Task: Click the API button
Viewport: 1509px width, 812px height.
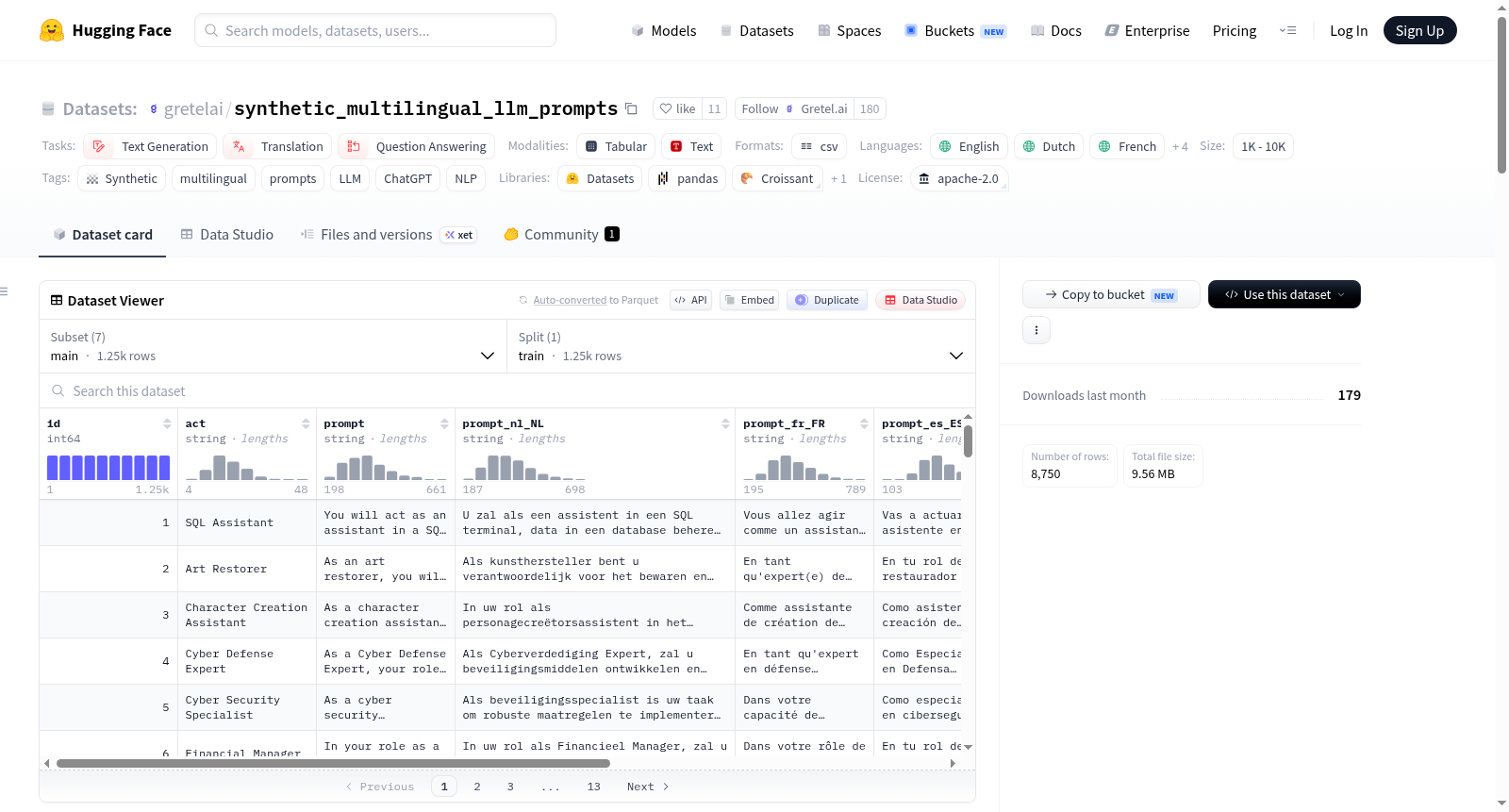Action: click(x=690, y=300)
